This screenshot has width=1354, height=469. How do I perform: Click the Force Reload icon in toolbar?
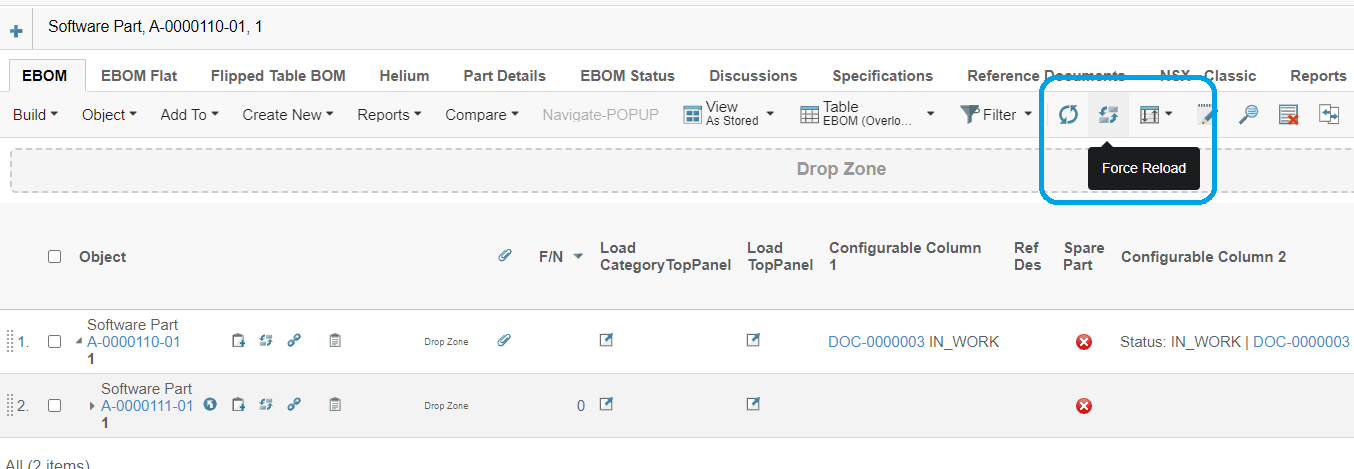pyautogui.click(x=1107, y=115)
